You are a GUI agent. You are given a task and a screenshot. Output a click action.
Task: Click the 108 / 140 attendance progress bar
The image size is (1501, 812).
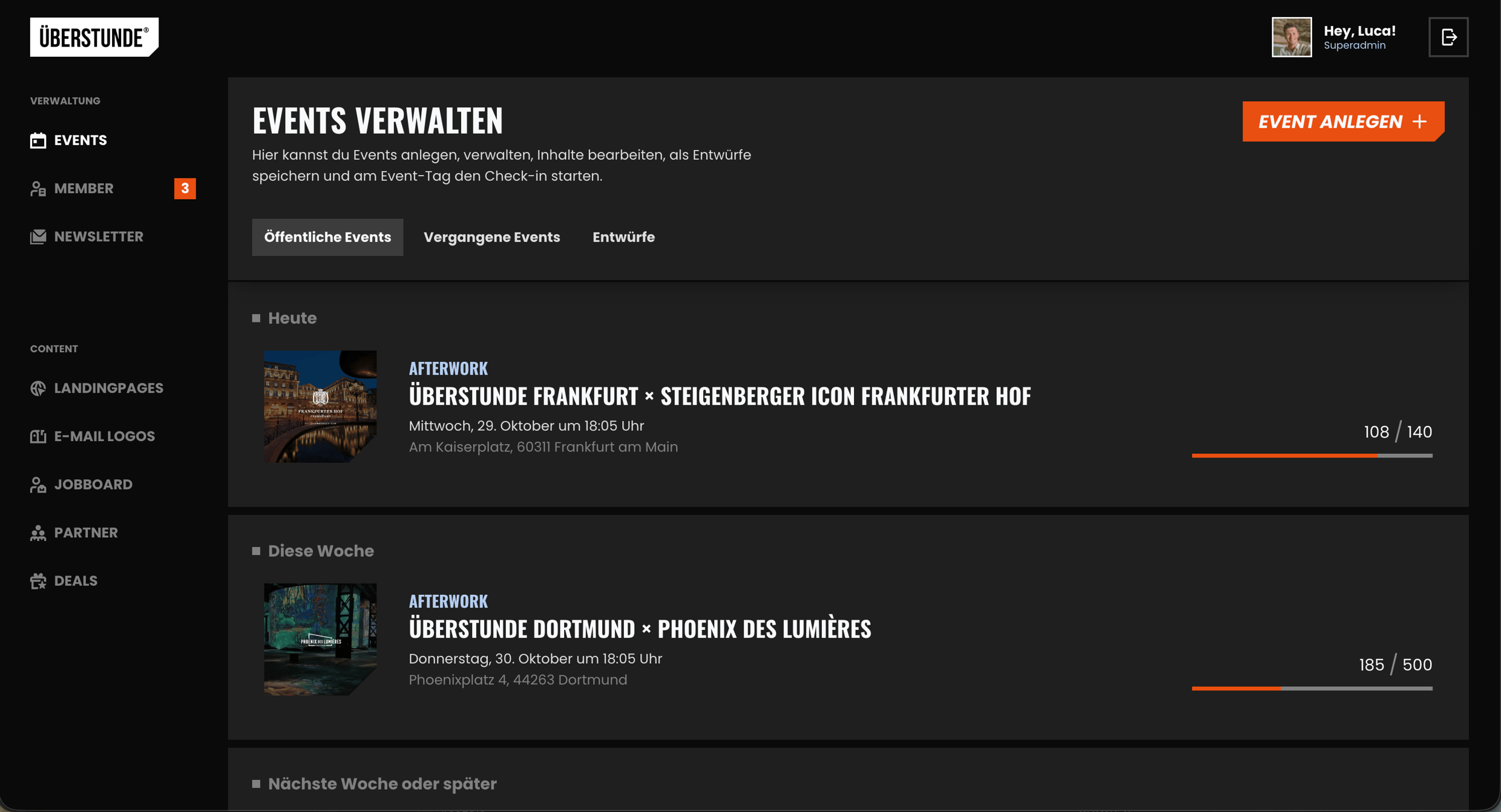[1312, 455]
